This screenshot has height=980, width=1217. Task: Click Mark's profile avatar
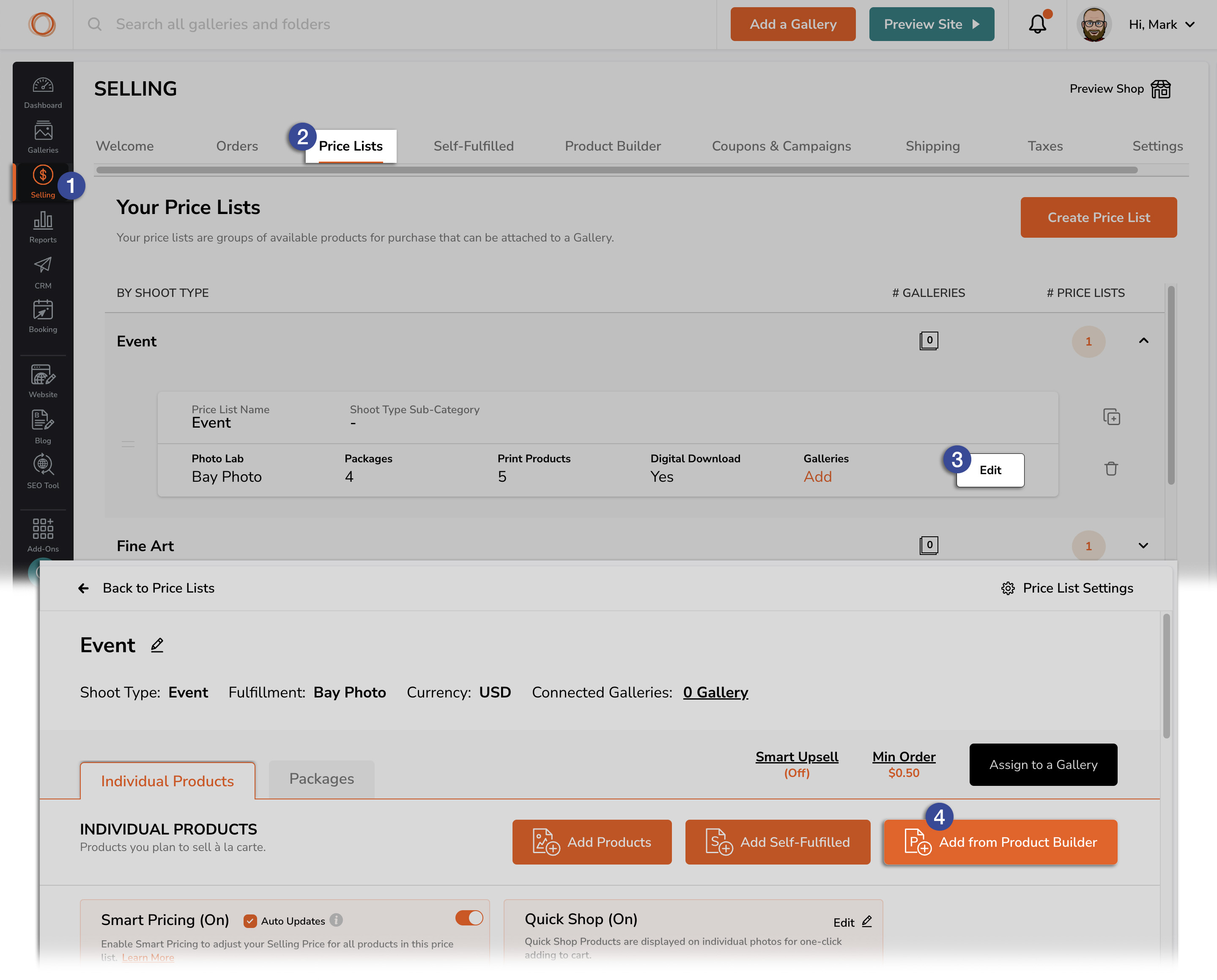tap(1094, 24)
